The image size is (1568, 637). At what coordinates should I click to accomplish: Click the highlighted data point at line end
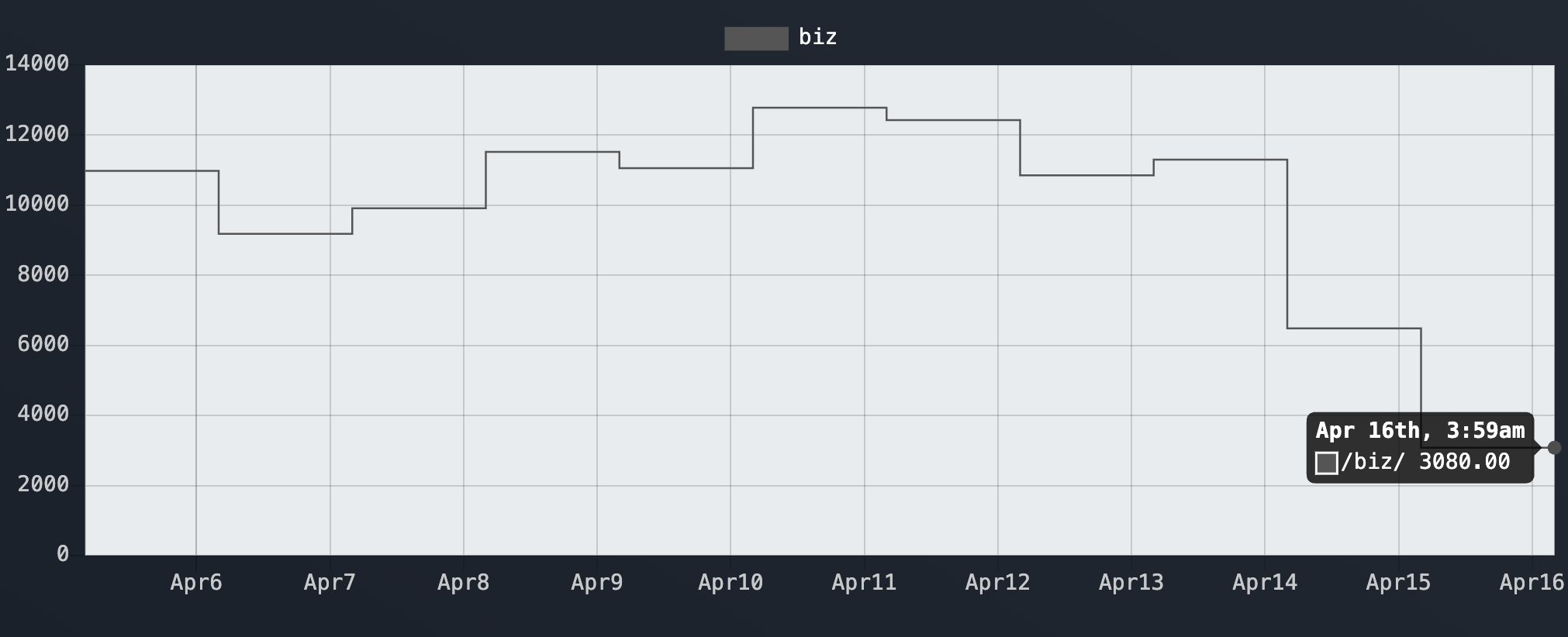tap(1554, 448)
